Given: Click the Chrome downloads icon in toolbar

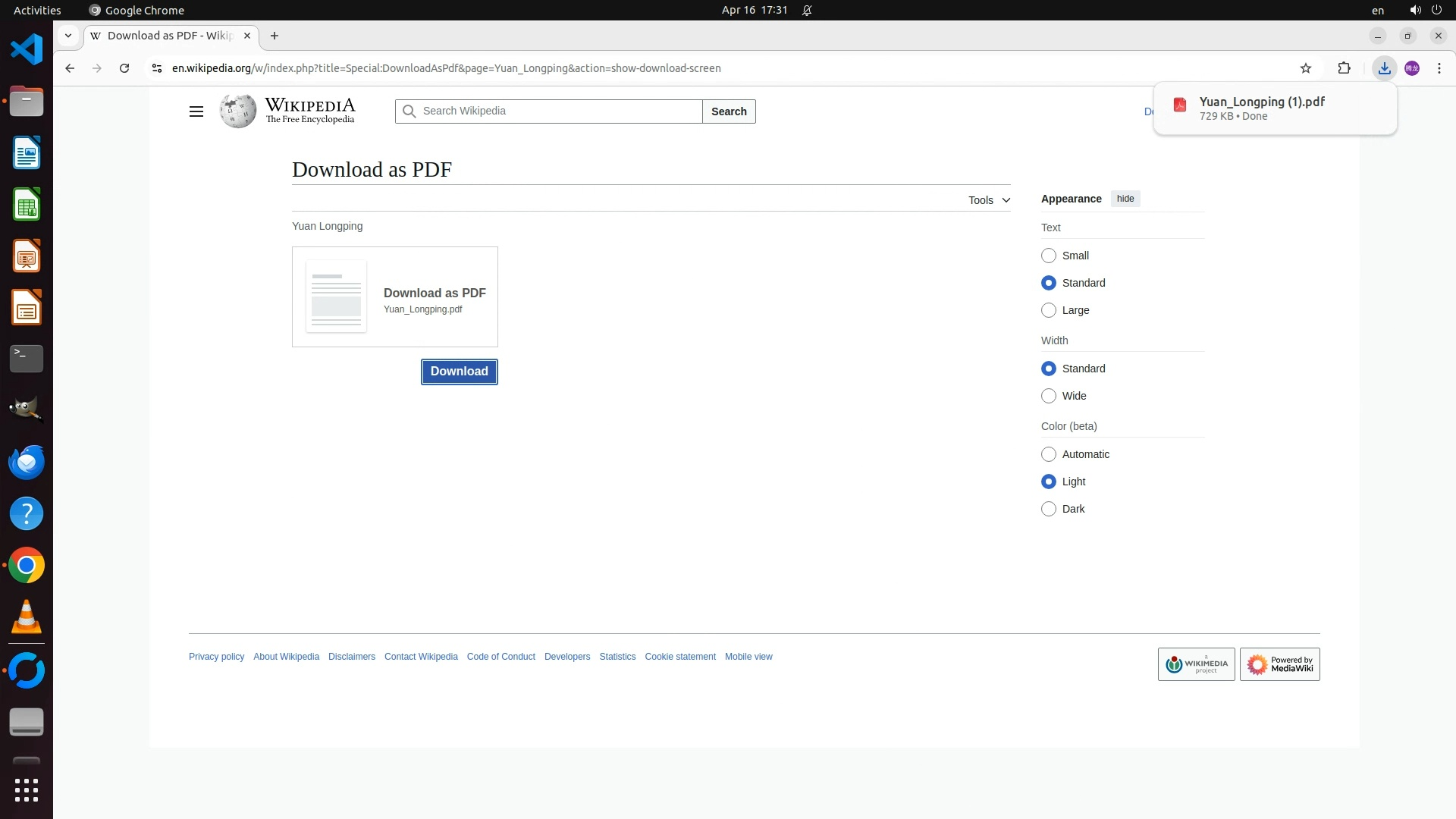Looking at the screenshot, I should [x=1384, y=68].
